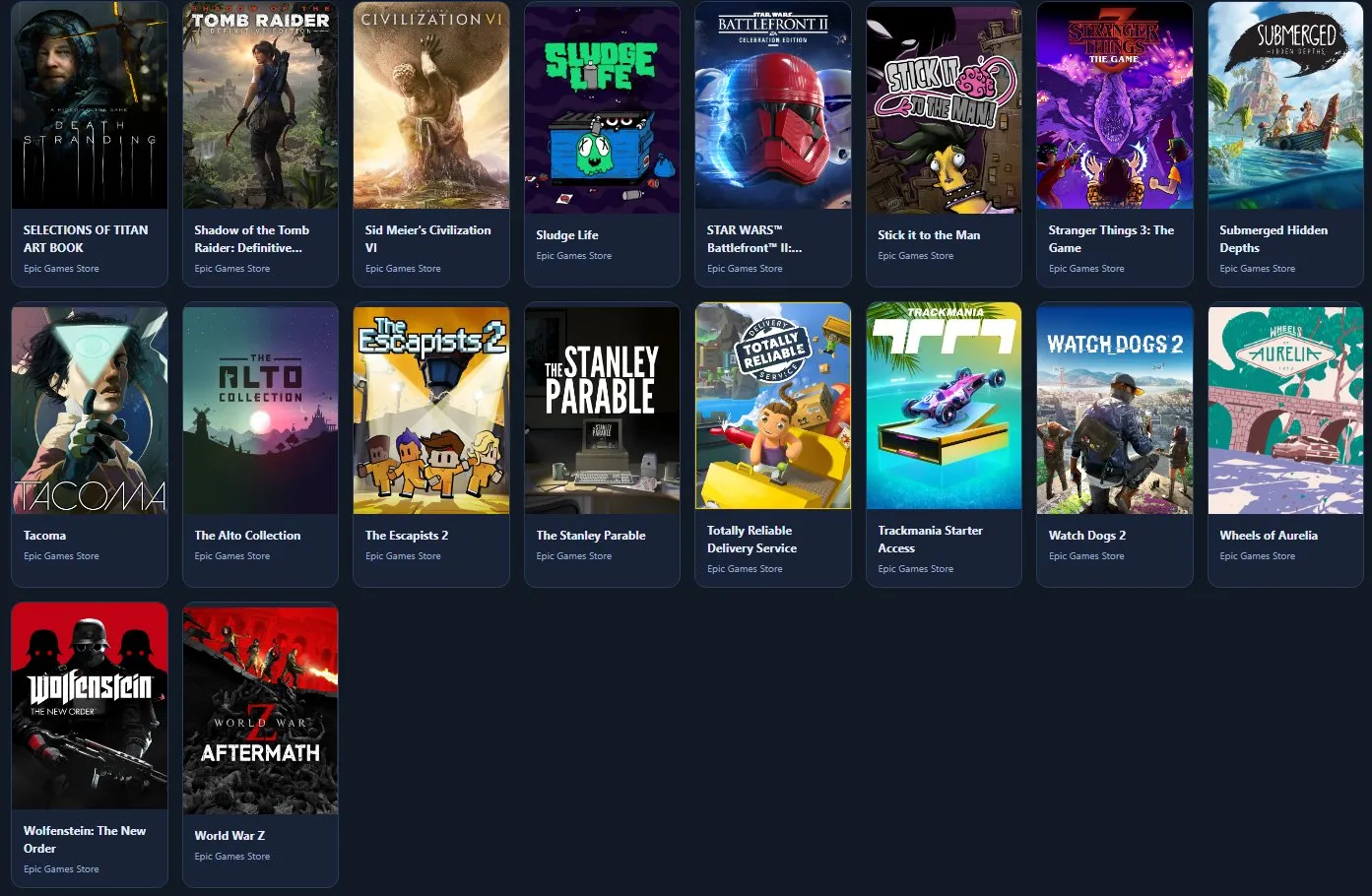Image resolution: width=1372 pixels, height=896 pixels.
Task: Click the 'Watch Dogs 2' title text
Action: pyautogui.click(x=1087, y=536)
